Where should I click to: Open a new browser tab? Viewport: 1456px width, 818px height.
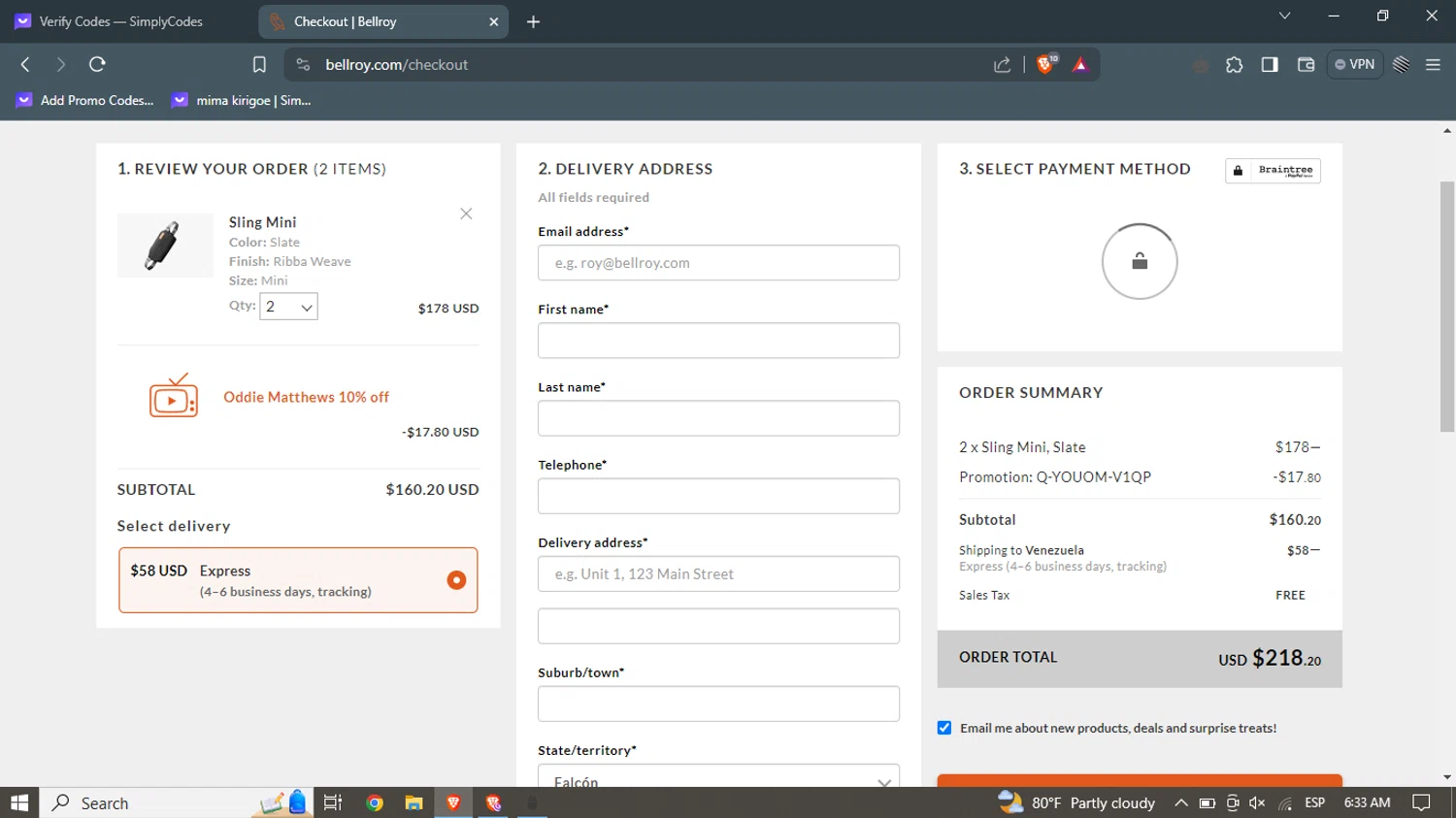coord(533,21)
